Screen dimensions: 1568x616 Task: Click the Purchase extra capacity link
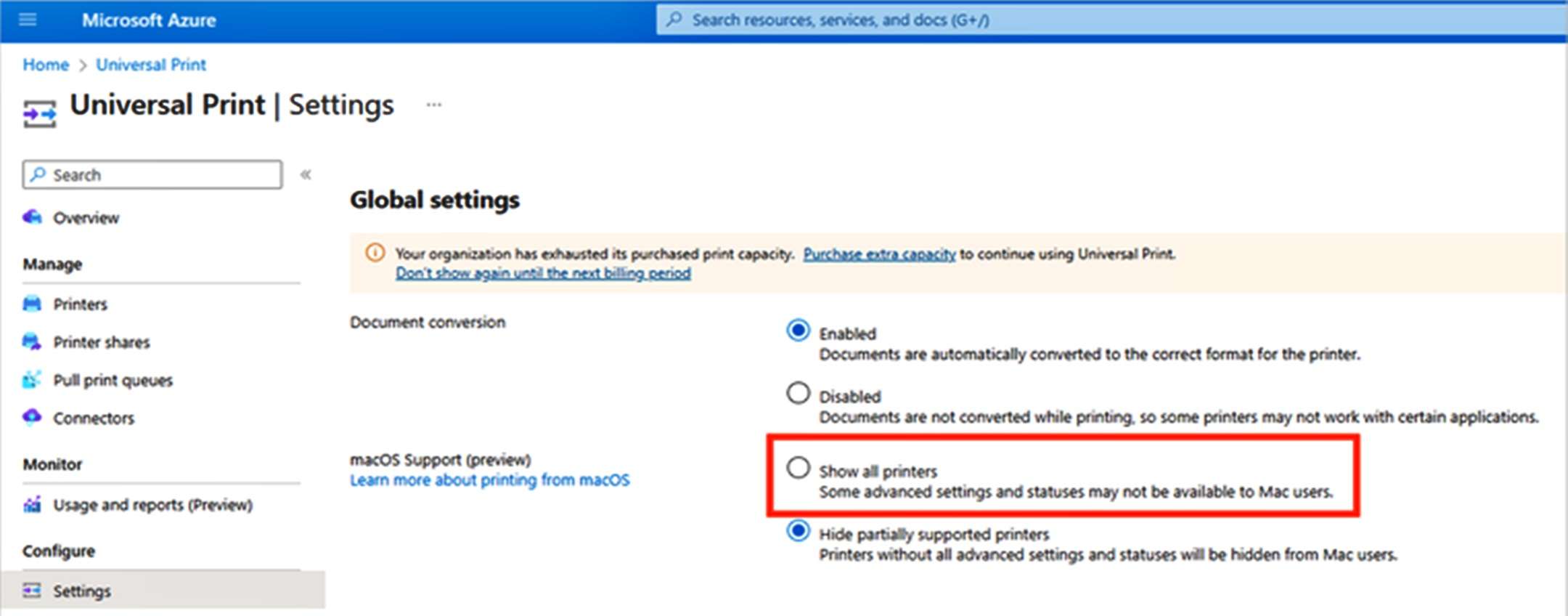point(878,254)
